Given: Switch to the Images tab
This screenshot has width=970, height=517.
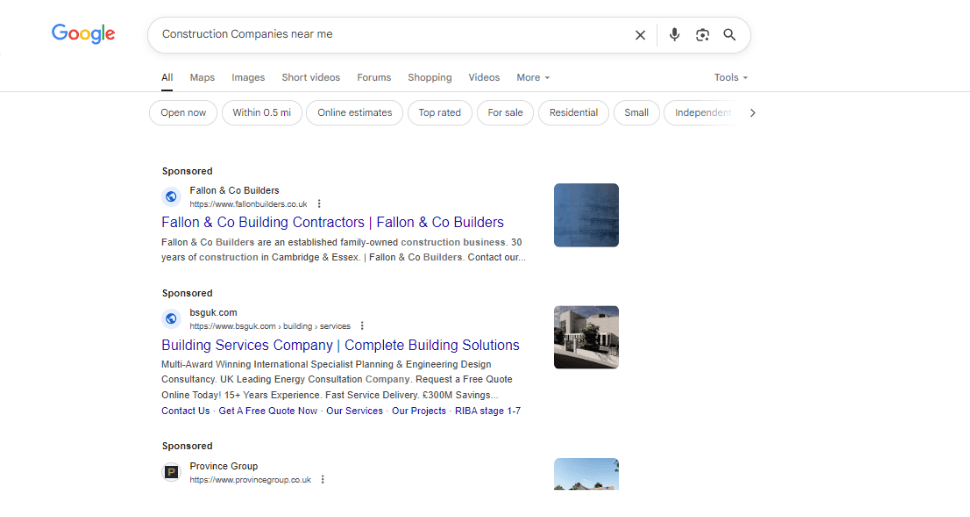Looking at the screenshot, I should point(248,77).
